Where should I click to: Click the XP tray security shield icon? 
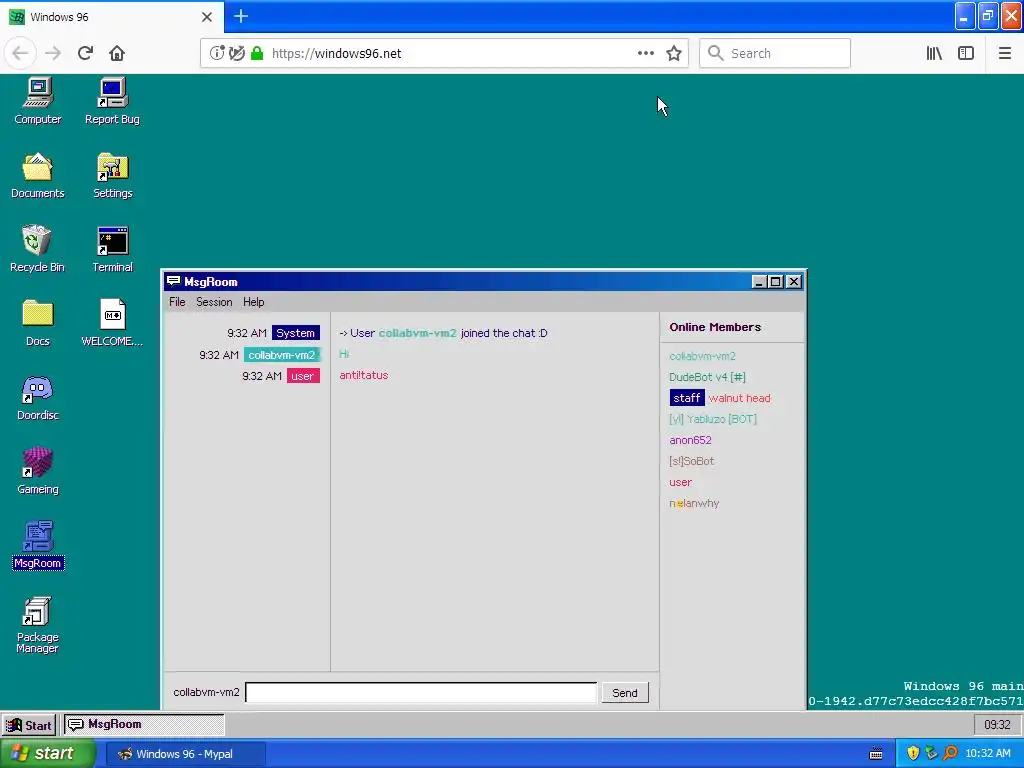913,754
